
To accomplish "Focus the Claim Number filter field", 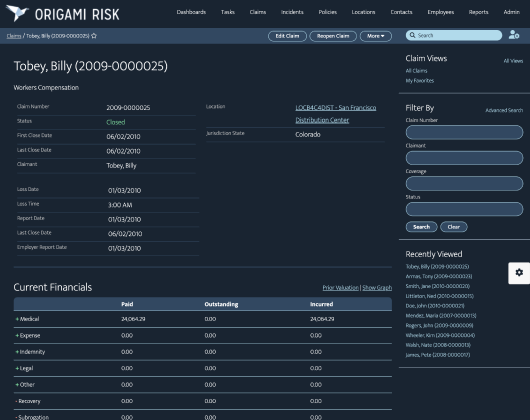I will (x=464, y=132).
